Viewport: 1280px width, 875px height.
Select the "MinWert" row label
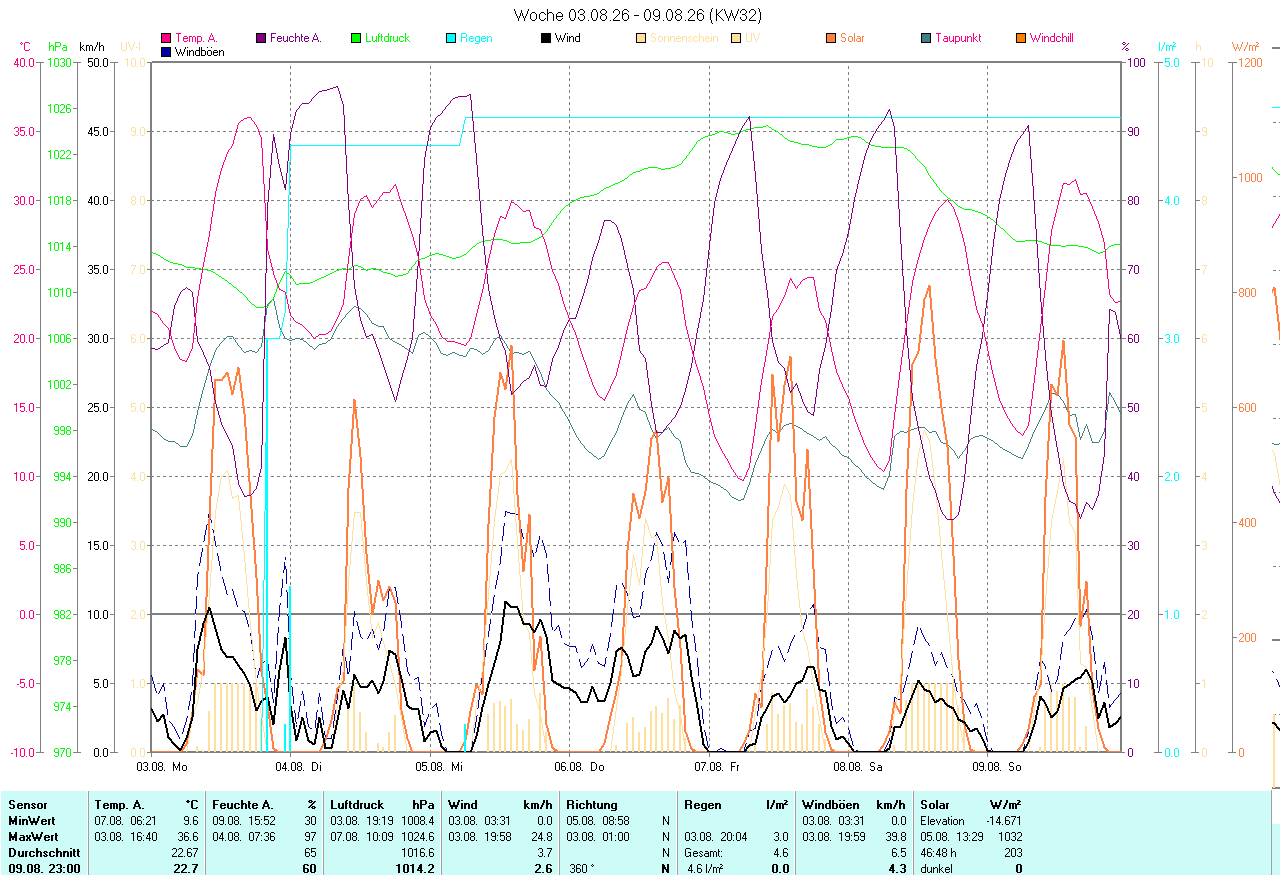(32, 821)
